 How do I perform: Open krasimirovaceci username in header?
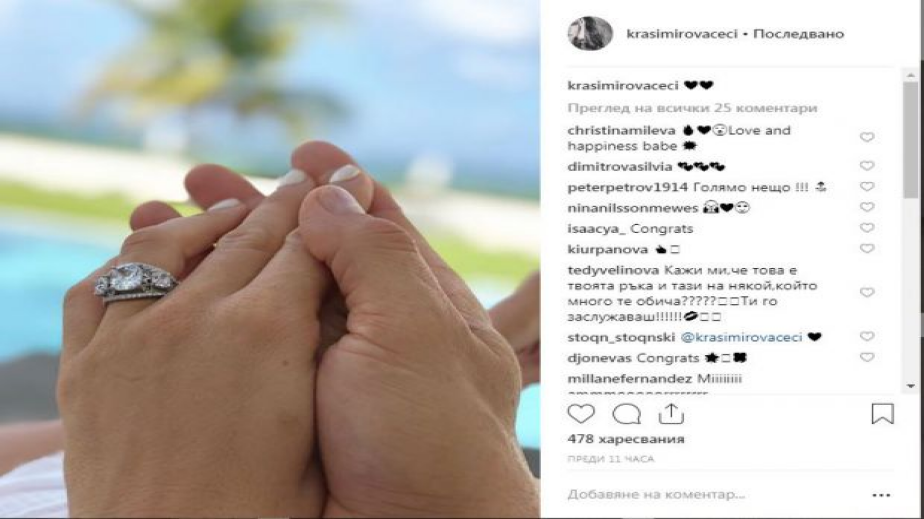coord(682,34)
